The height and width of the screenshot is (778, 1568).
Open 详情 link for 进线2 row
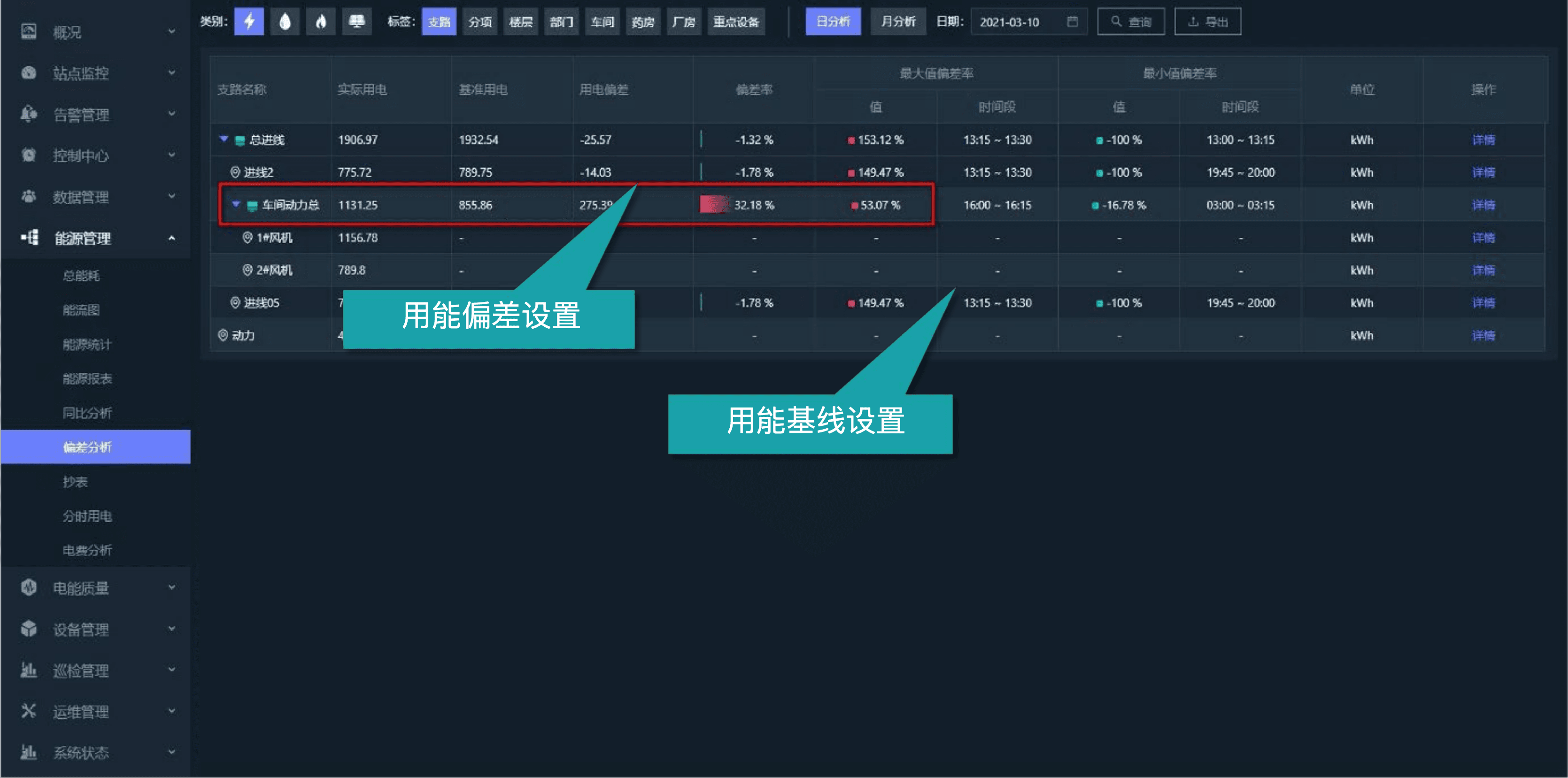coord(1483,172)
